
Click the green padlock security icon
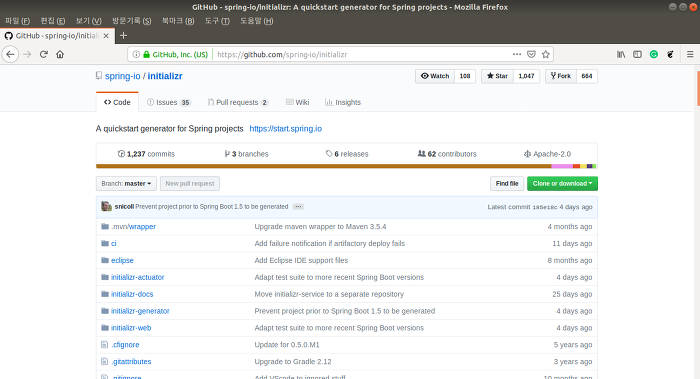pyautogui.click(x=146, y=54)
